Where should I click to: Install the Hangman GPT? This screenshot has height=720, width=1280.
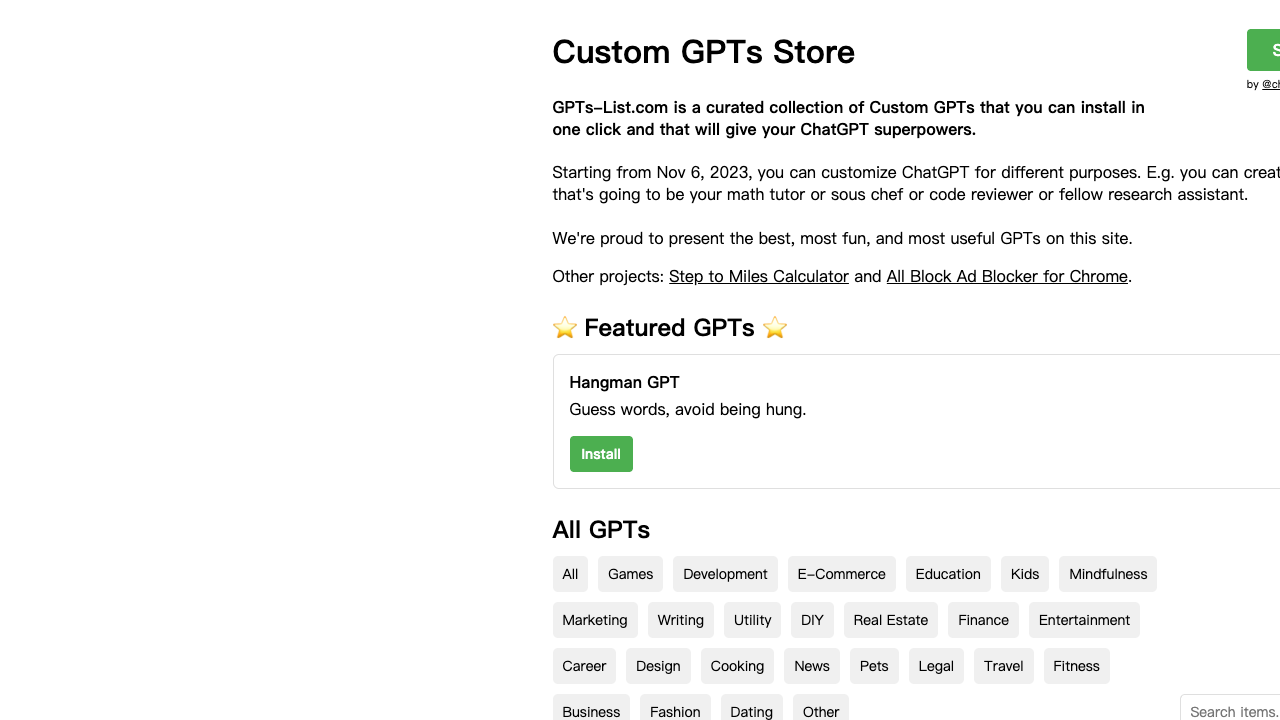tap(601, 454)
